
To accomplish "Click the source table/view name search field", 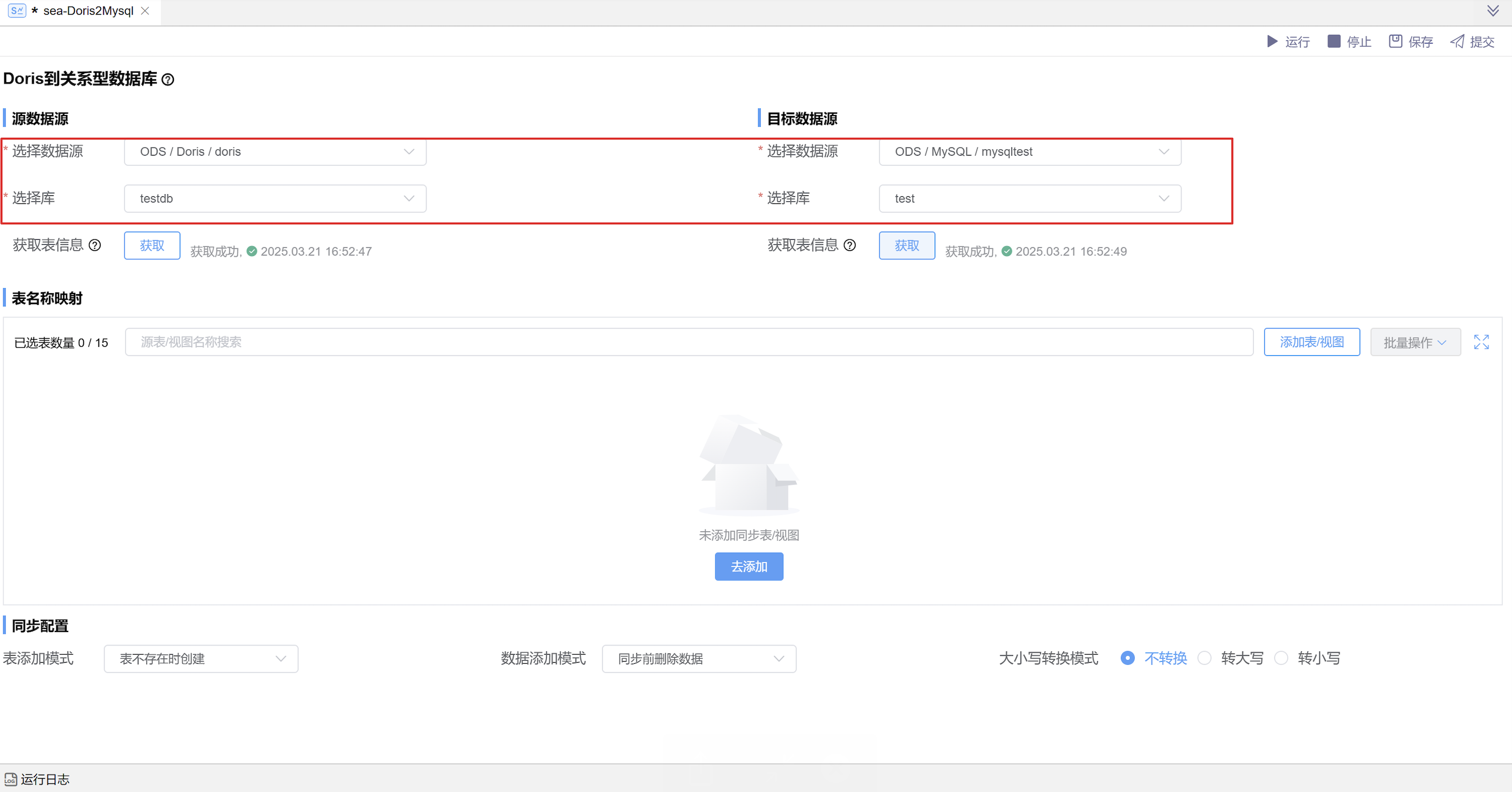I will tap(688, 342).
